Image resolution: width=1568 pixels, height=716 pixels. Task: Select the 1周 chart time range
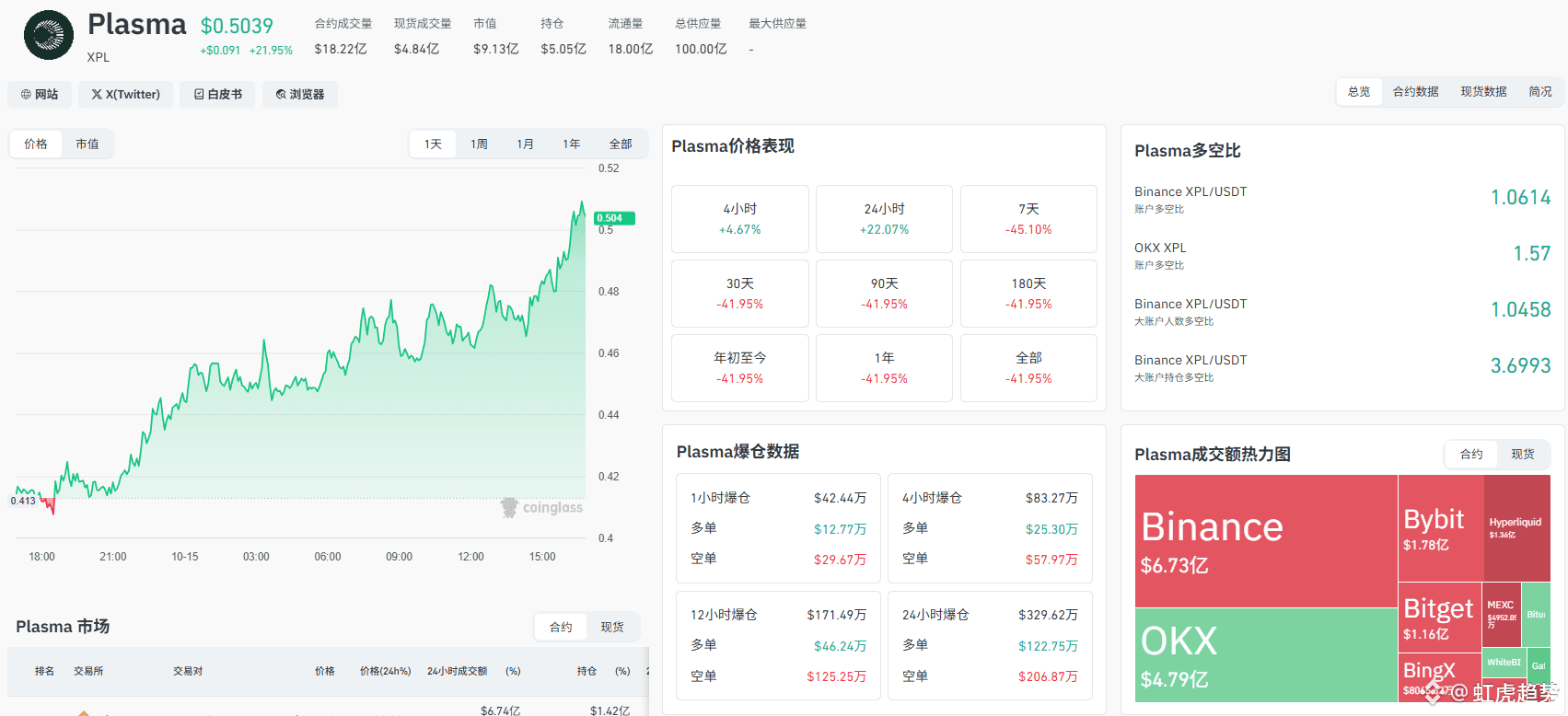pos(479,144)
